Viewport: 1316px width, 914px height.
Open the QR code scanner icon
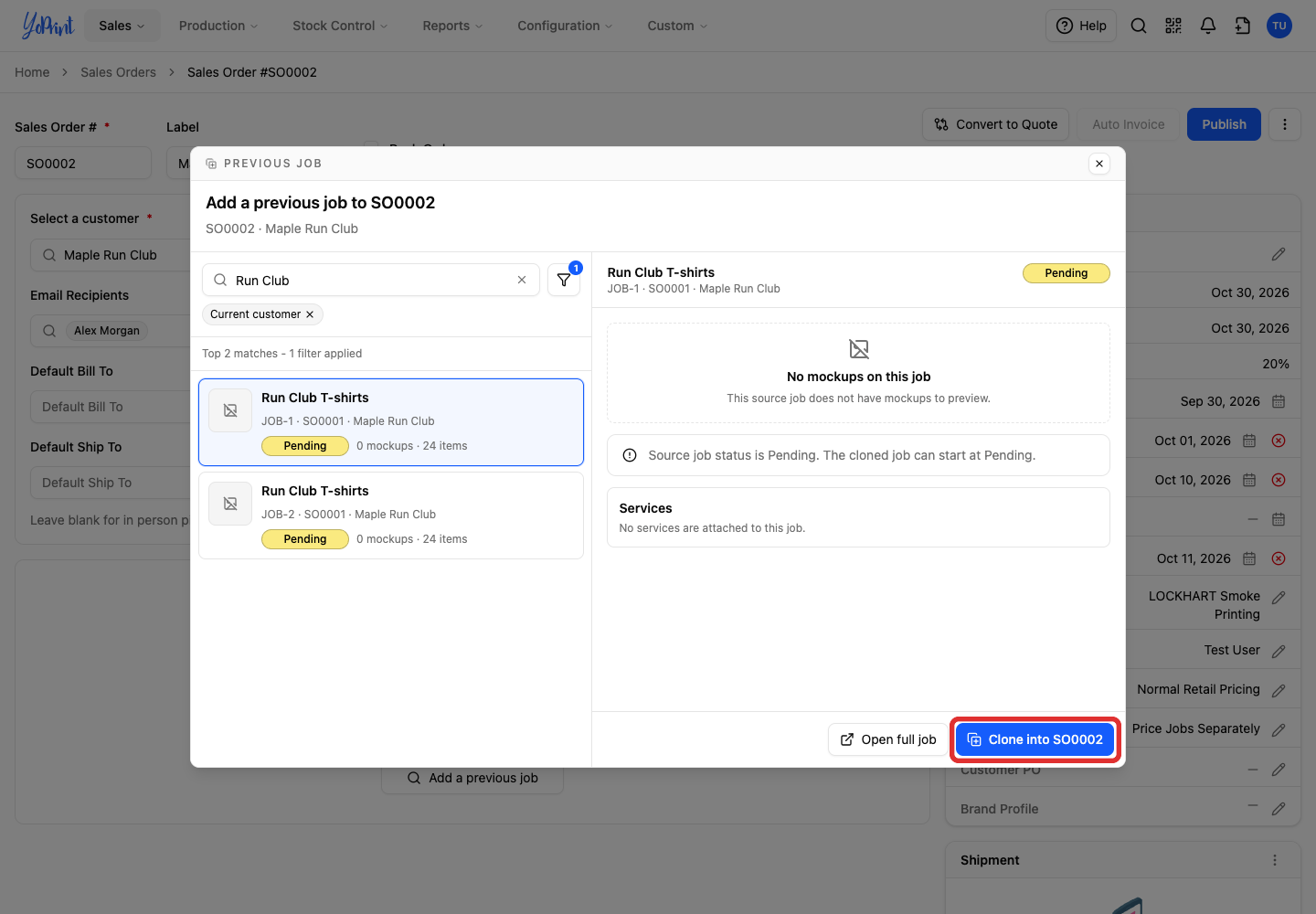pos(1173,26)
